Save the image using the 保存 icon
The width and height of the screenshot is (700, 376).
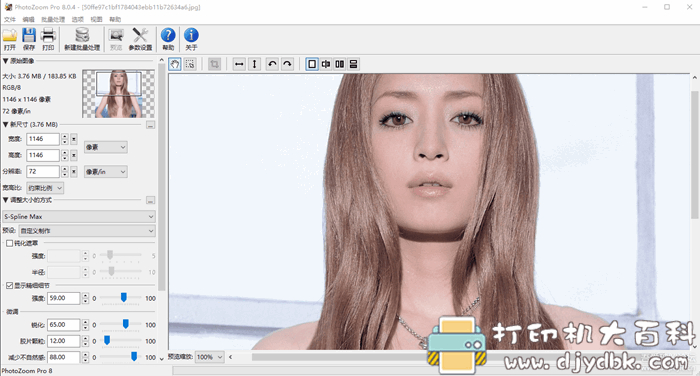pyautogui.click(x=29, y=39)
